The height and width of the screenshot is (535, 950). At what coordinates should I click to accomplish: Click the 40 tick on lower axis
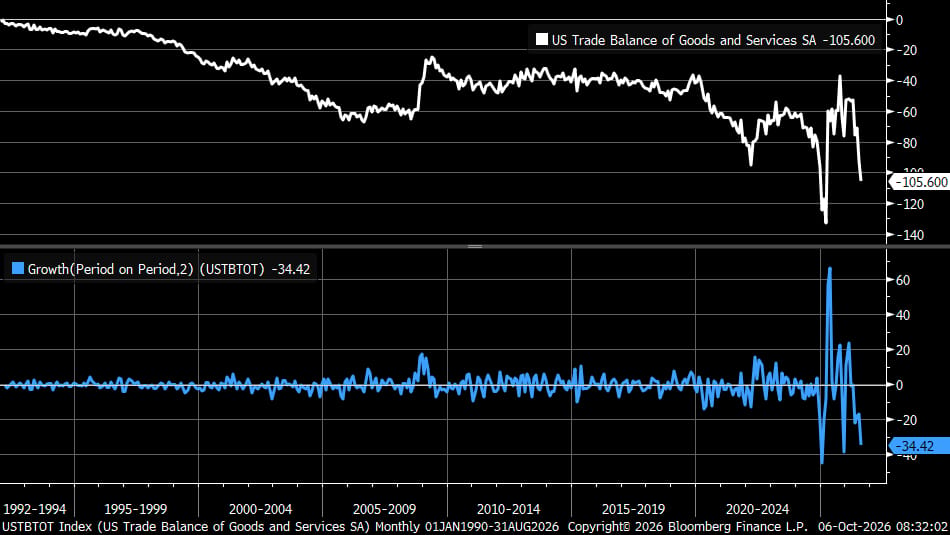[x=903, y=315]
